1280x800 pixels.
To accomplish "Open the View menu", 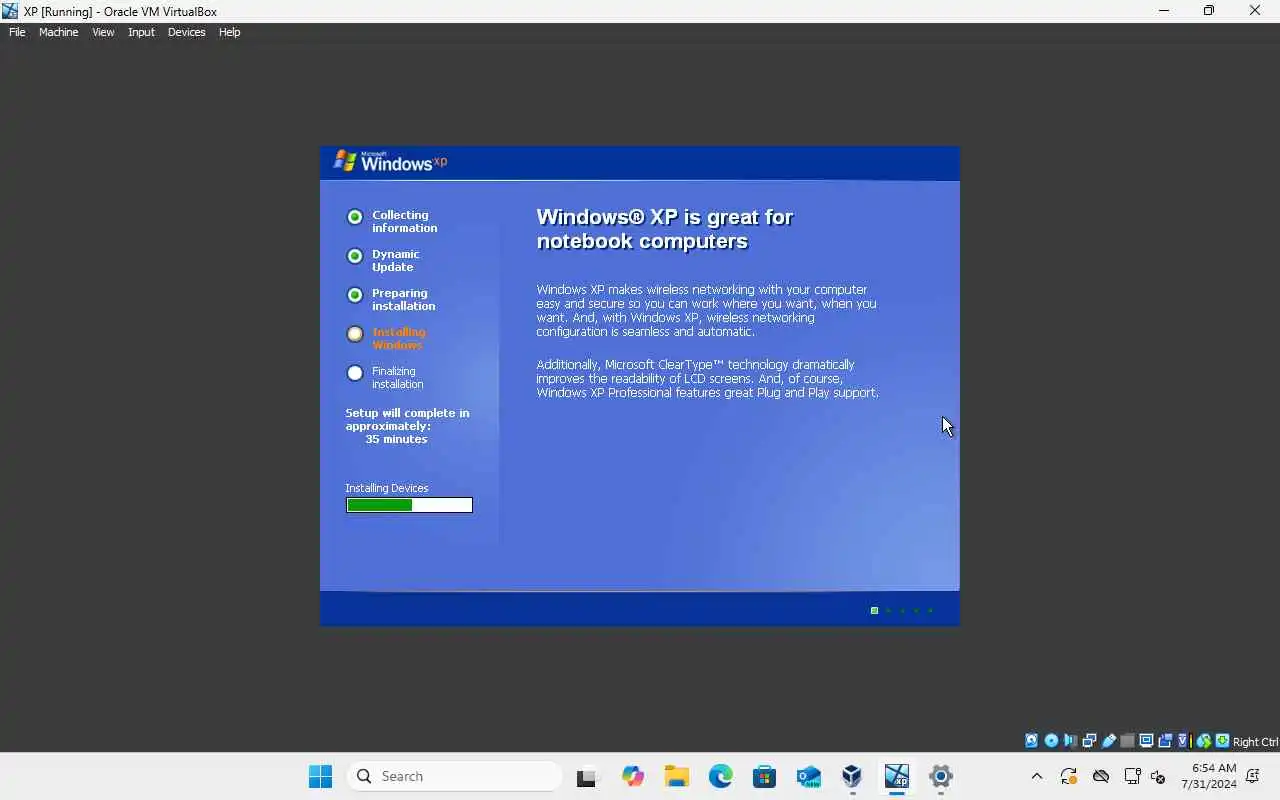I will coord(103,32).
